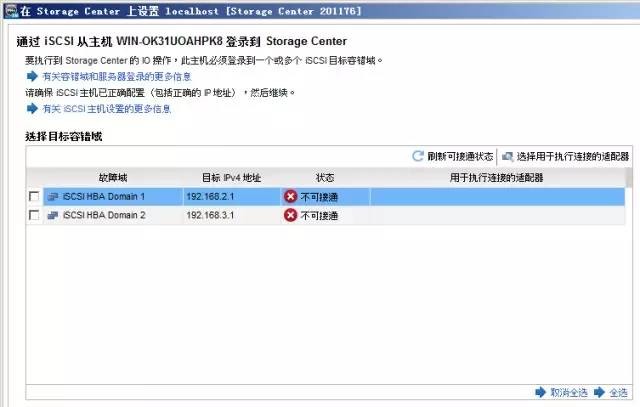
Task: Click the Storage Center title bar app icon
Action: [11, 11]
